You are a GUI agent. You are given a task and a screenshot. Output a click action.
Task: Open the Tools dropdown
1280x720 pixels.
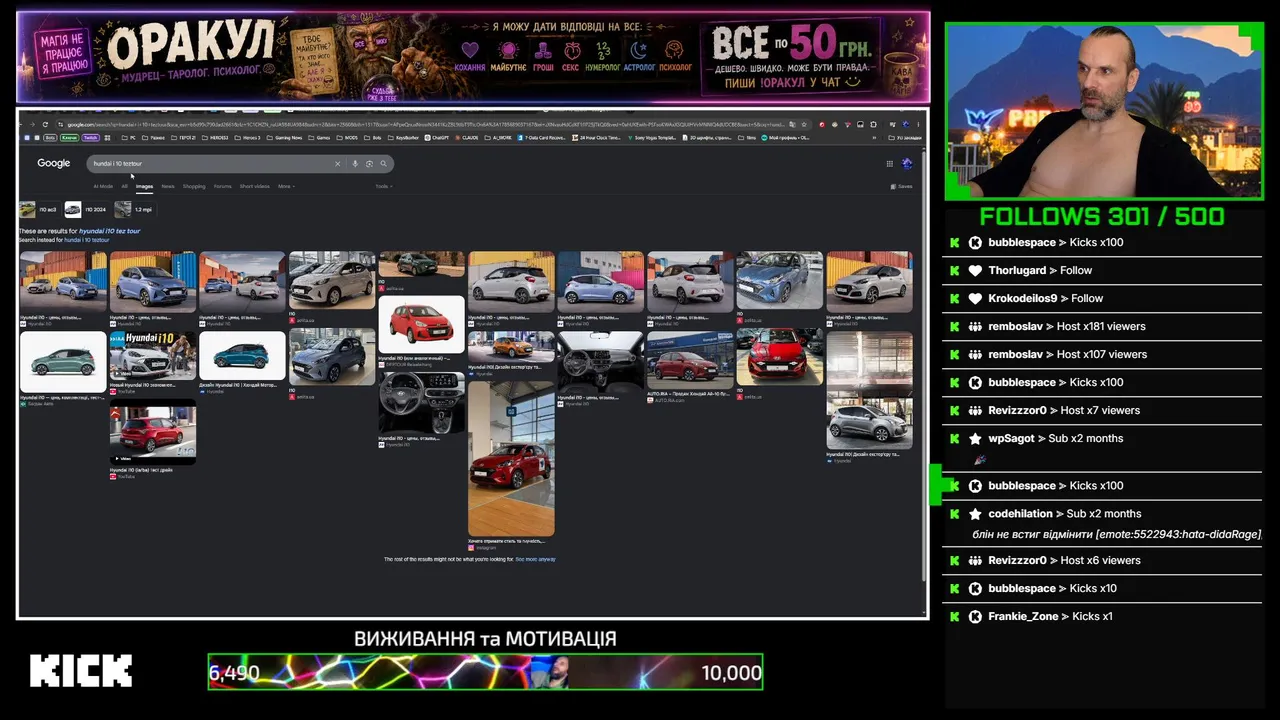(x=383, y=186)
